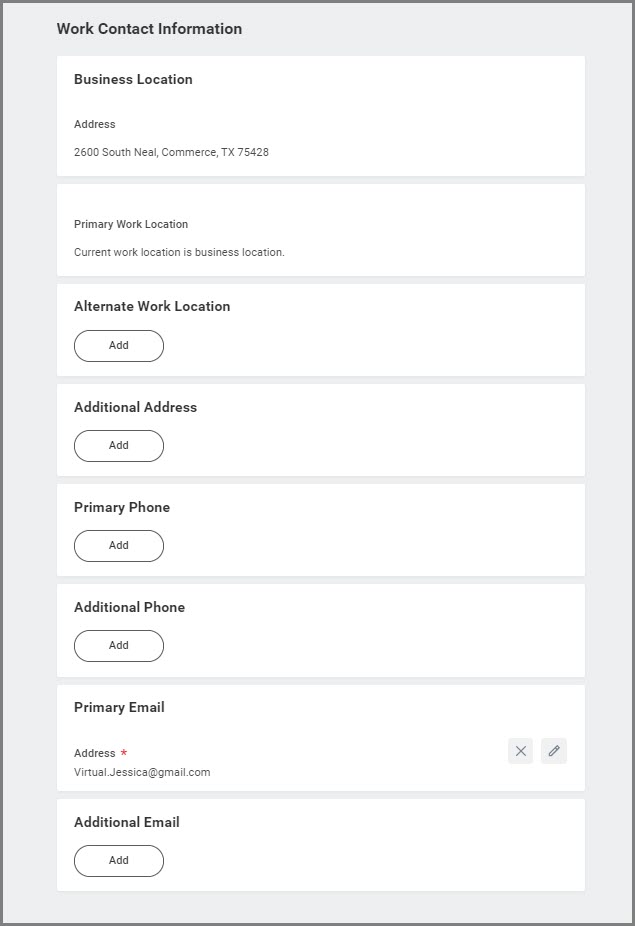The width and height of the screenshot is (635, 926).
Task: Click the Primary Work Location label
Action: (x=131, y=225)
